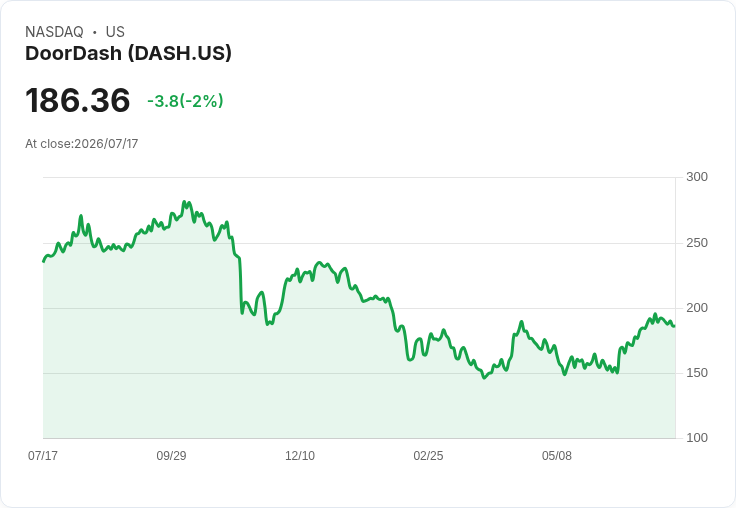Click the 300 y-axis price label

(x=697, y=177)
